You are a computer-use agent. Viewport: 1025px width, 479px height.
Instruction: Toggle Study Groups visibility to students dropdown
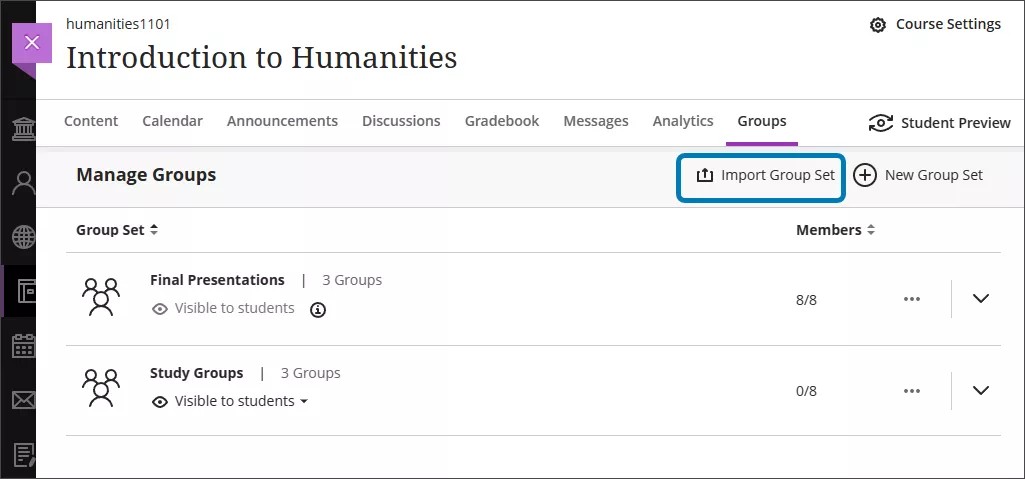[230, 401]
